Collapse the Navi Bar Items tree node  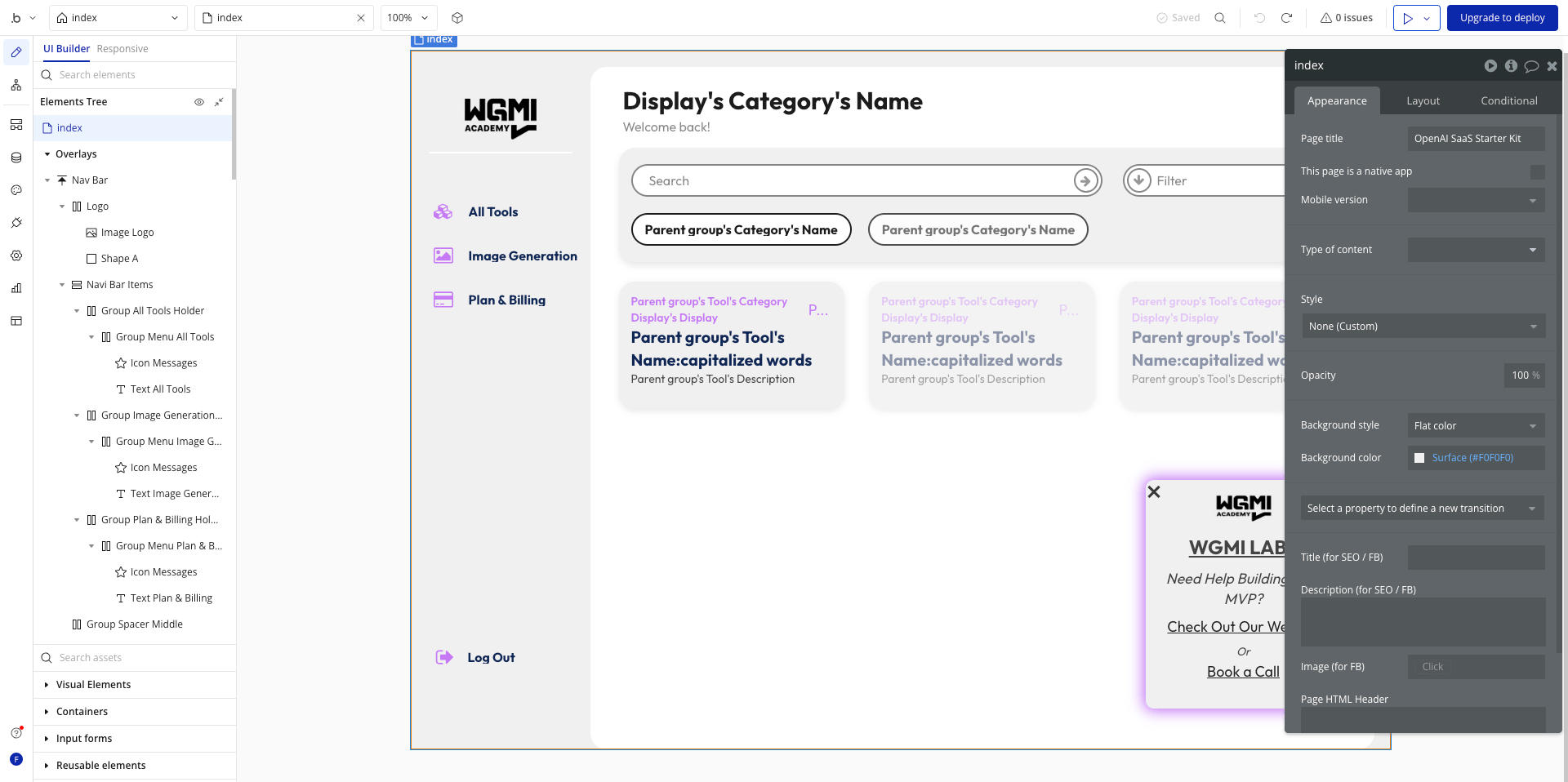(x=62, y=285)
